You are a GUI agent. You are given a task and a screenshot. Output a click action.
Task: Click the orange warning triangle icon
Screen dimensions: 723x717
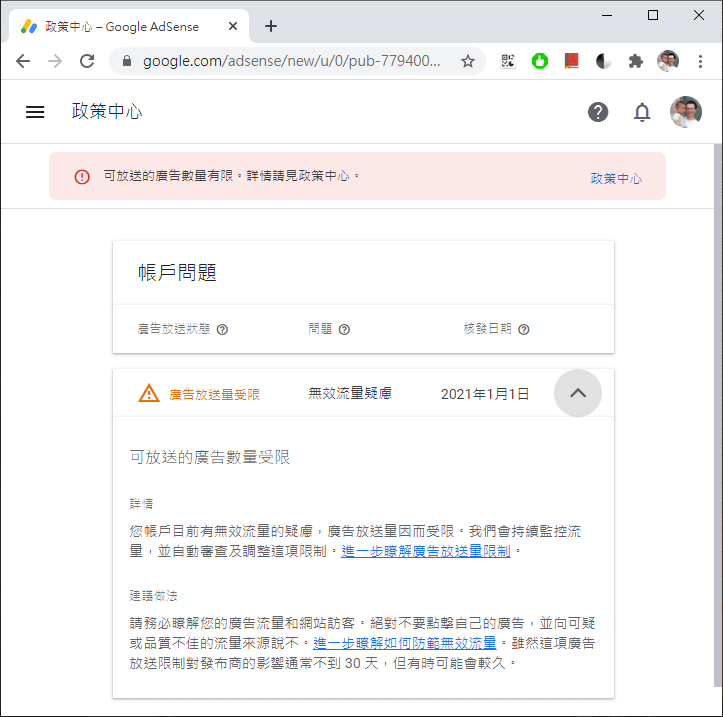148,393
